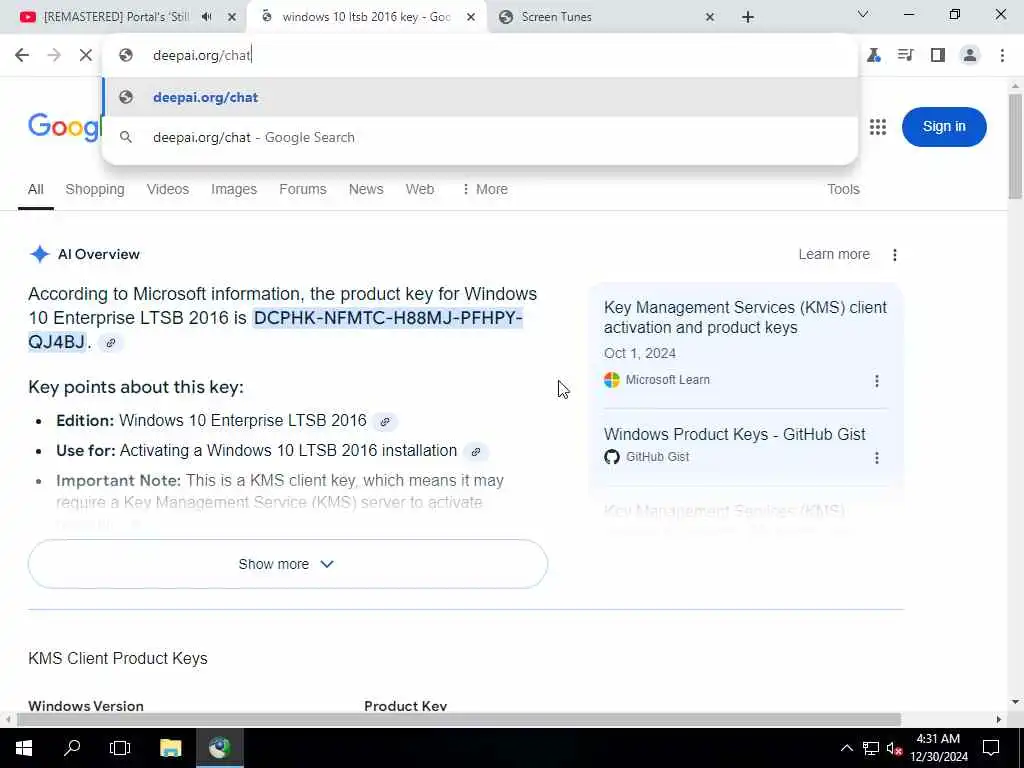This screenshot has width=1024, height=768.
Task: Open the search Tools options
Action: (843, 189)
